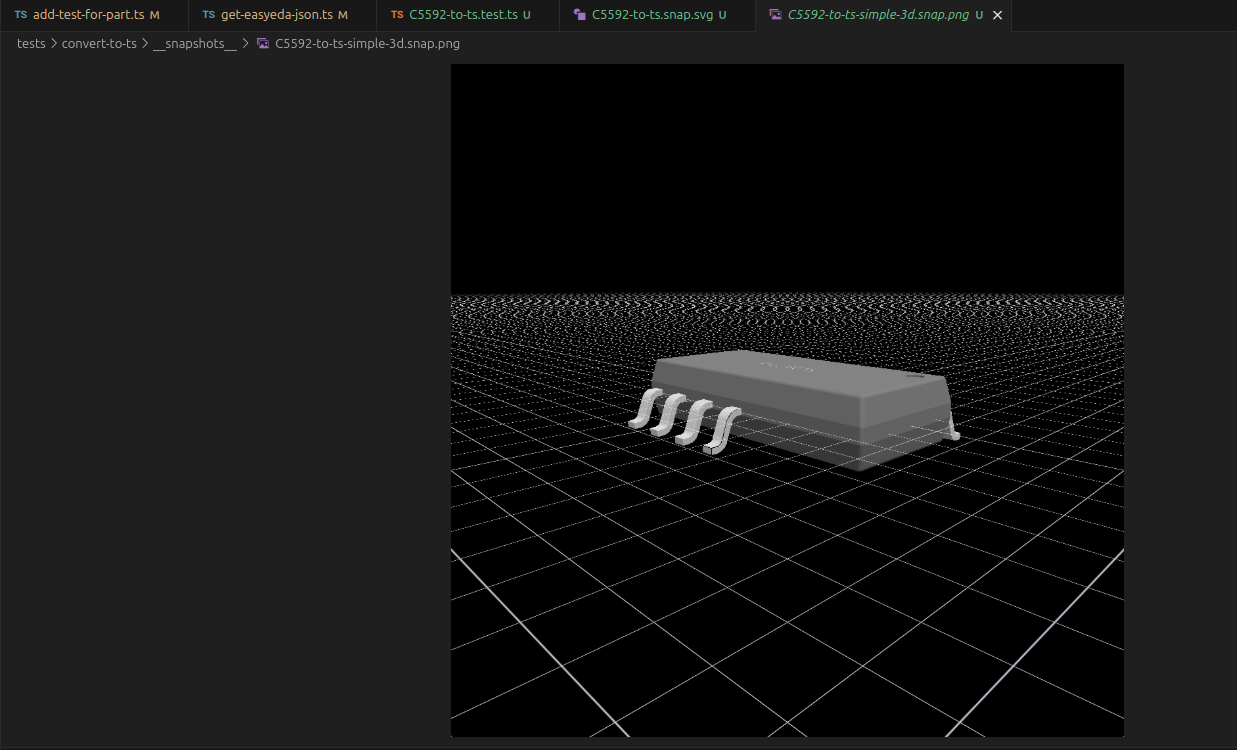Open the C5592-to-ts.snap.svg tab
This screenshot has height=750, width=1237.
click(651, 15)
